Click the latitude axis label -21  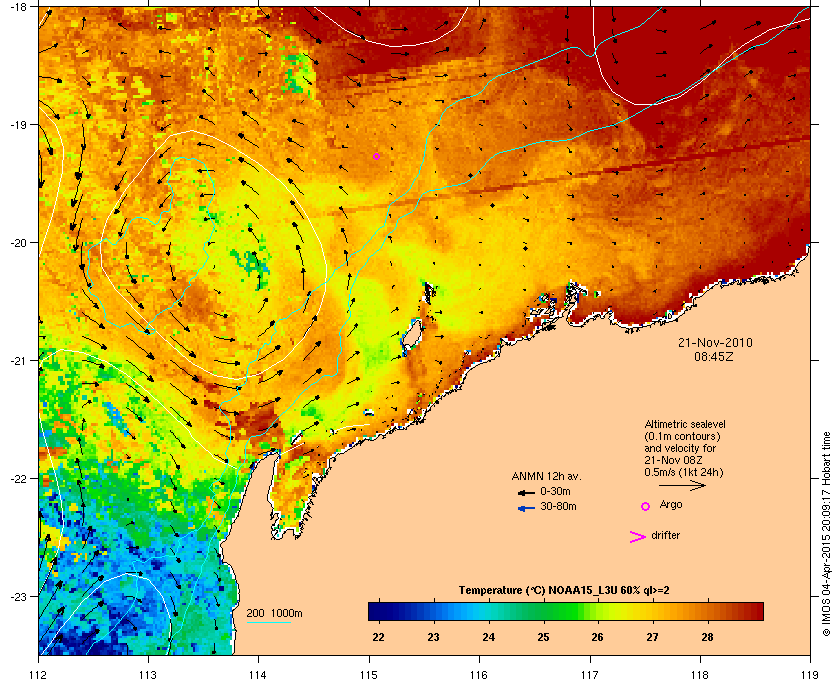tap(19, 361)
